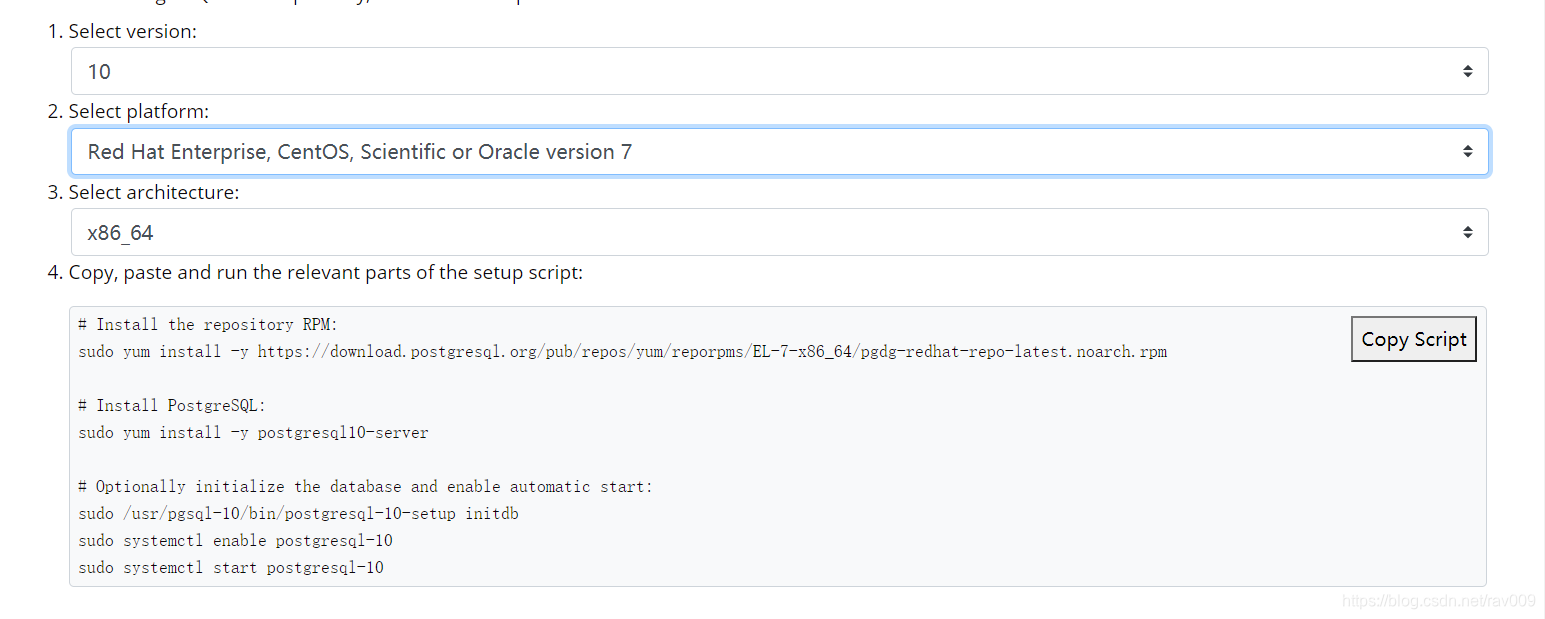Click the systemctl enable postgresql-10 line

(235, 541)
